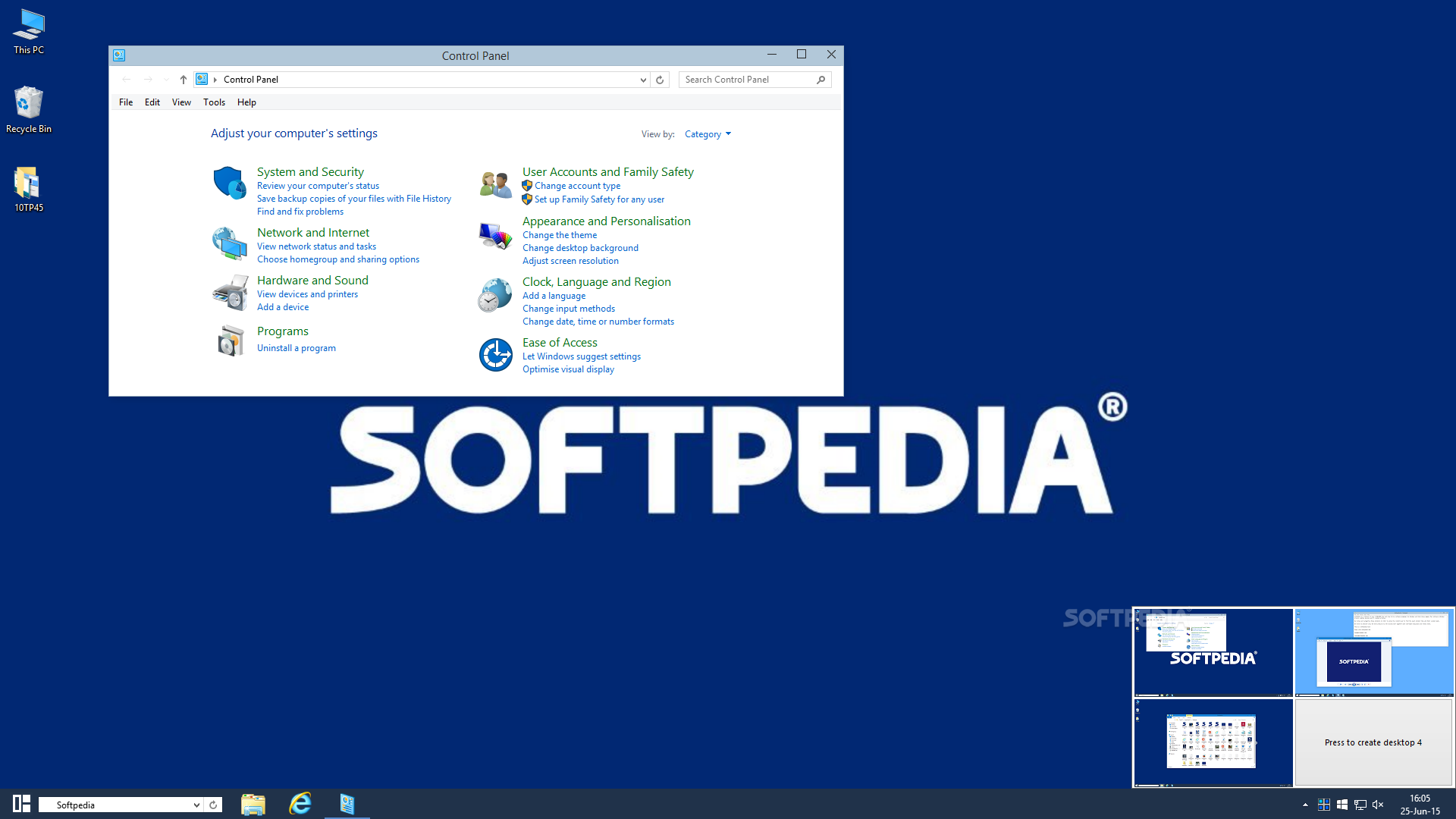This screenshot has width=1456, height=819.
Task: Open the Programs disc box icon
Action: pyautogui.click(x=230, y=340)
